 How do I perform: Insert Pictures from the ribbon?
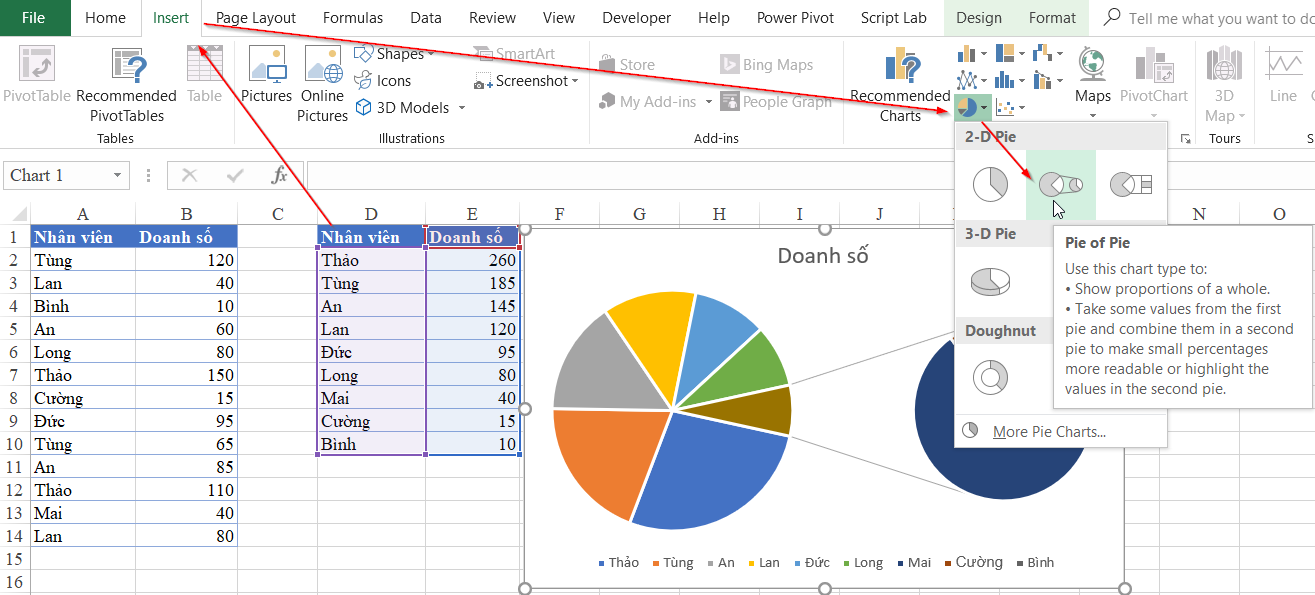[266, 76]
